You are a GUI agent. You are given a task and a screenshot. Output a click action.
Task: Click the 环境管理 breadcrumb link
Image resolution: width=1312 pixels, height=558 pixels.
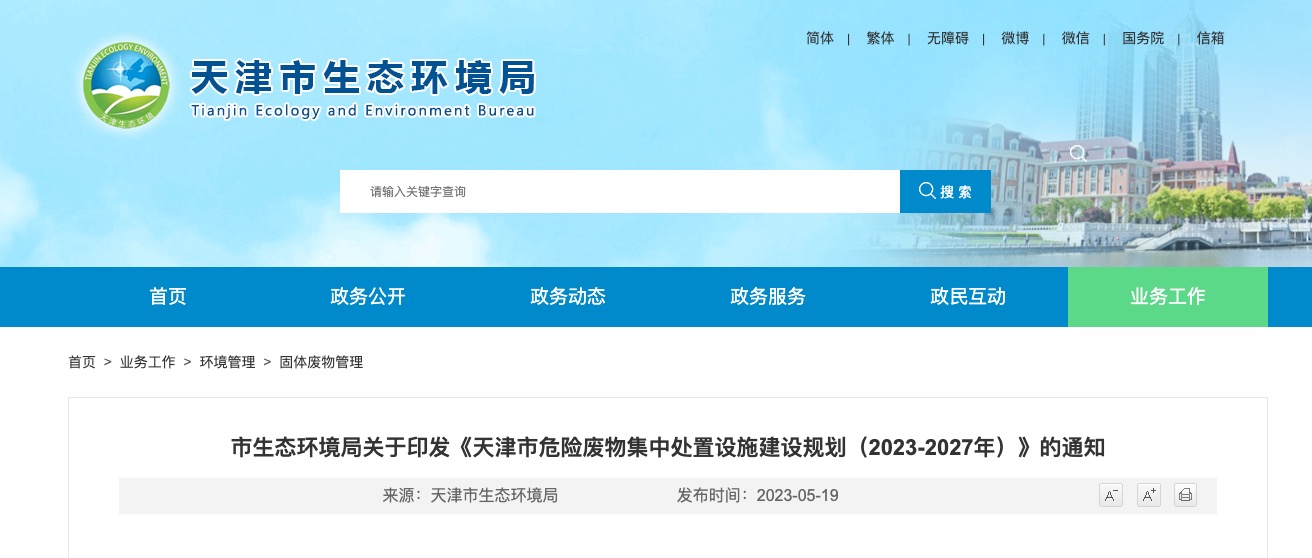pyautogui.click(x=228, y=362)
